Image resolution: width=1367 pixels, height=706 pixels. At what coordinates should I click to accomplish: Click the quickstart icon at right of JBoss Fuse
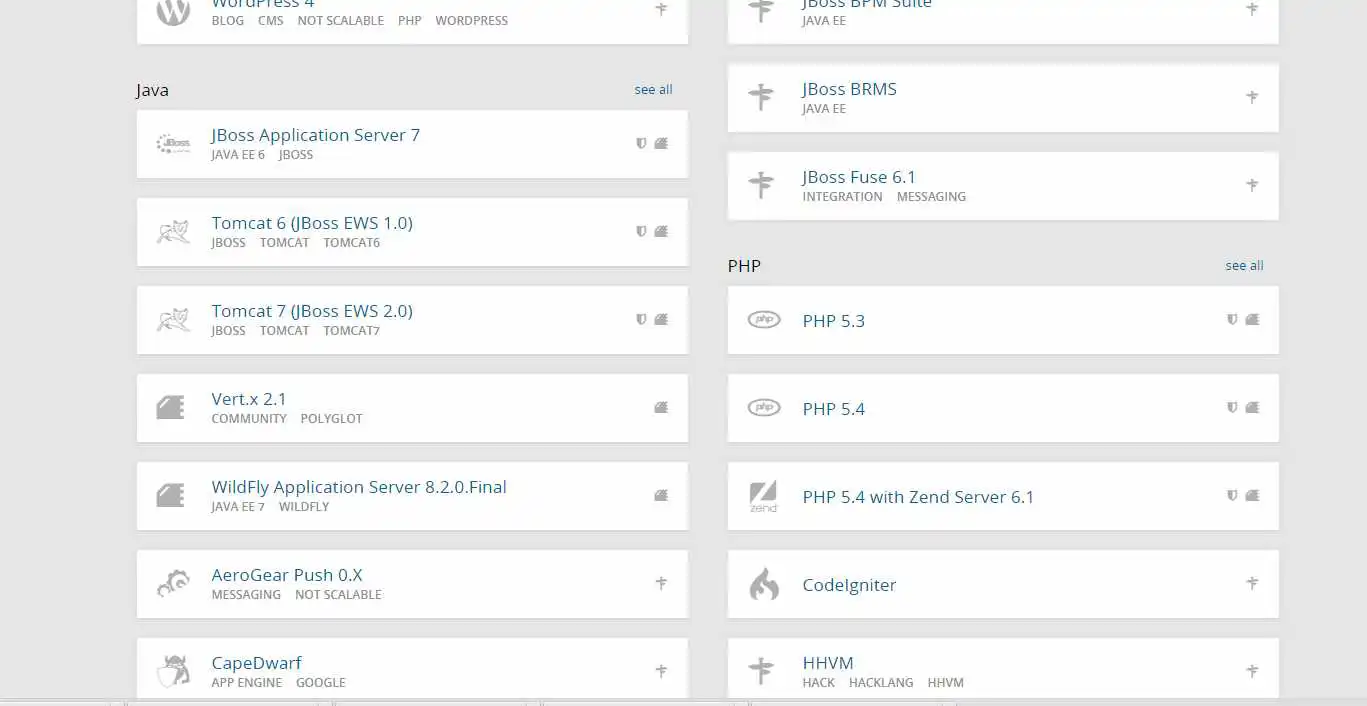[1252, 185]
